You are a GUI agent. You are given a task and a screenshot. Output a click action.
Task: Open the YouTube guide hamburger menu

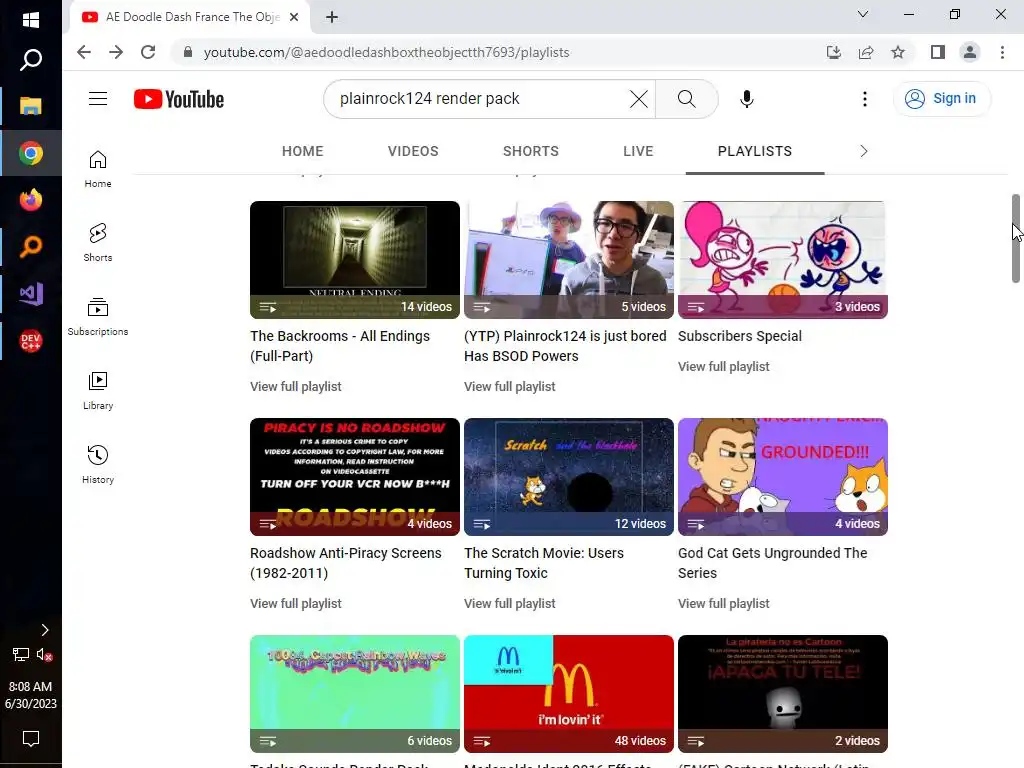click(x=98, y=99)
